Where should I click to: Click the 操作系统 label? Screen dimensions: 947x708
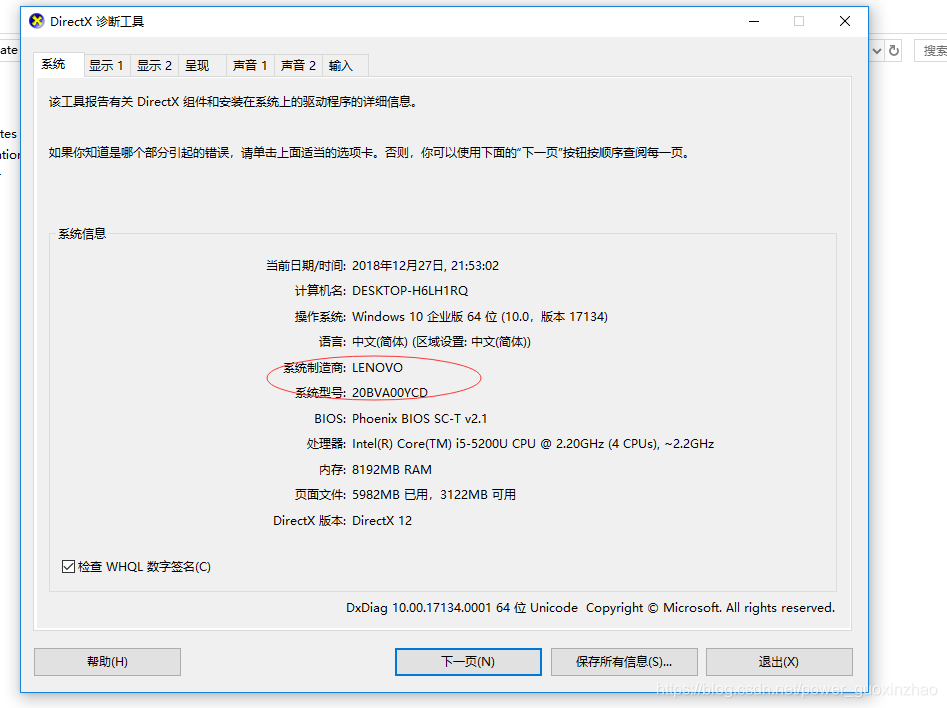(320, 317)
